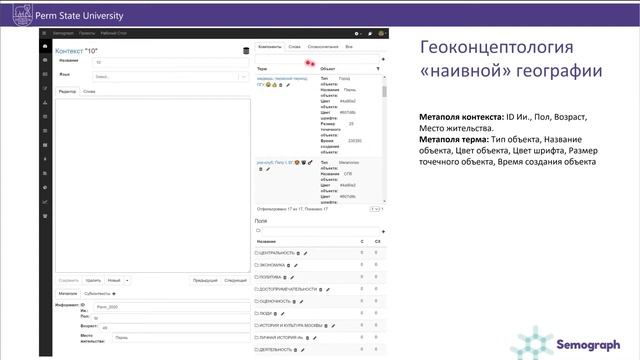This screenshot has width=640, height=360.
Task: Click the Новый button
Action: click(x=114, y=280)
